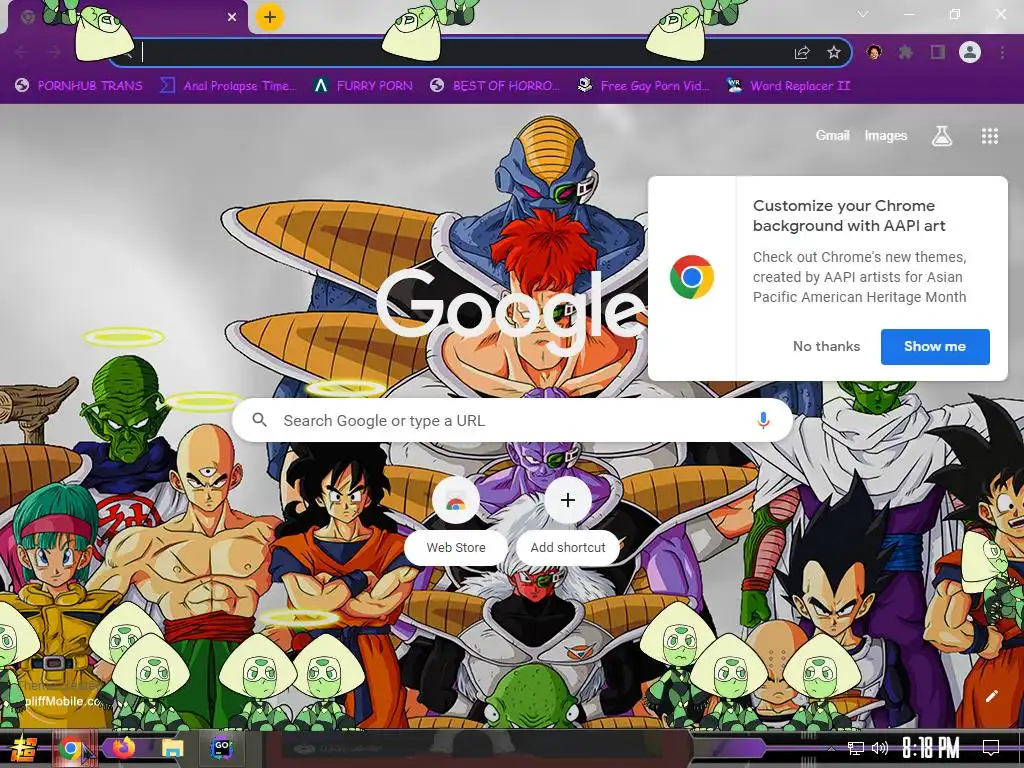Open the notification center icon
1024x768 pixels.
coord(991,748)
